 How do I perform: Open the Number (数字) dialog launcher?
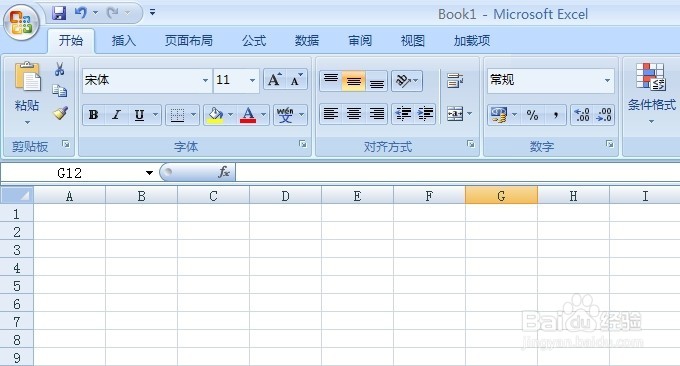[609, 144]
